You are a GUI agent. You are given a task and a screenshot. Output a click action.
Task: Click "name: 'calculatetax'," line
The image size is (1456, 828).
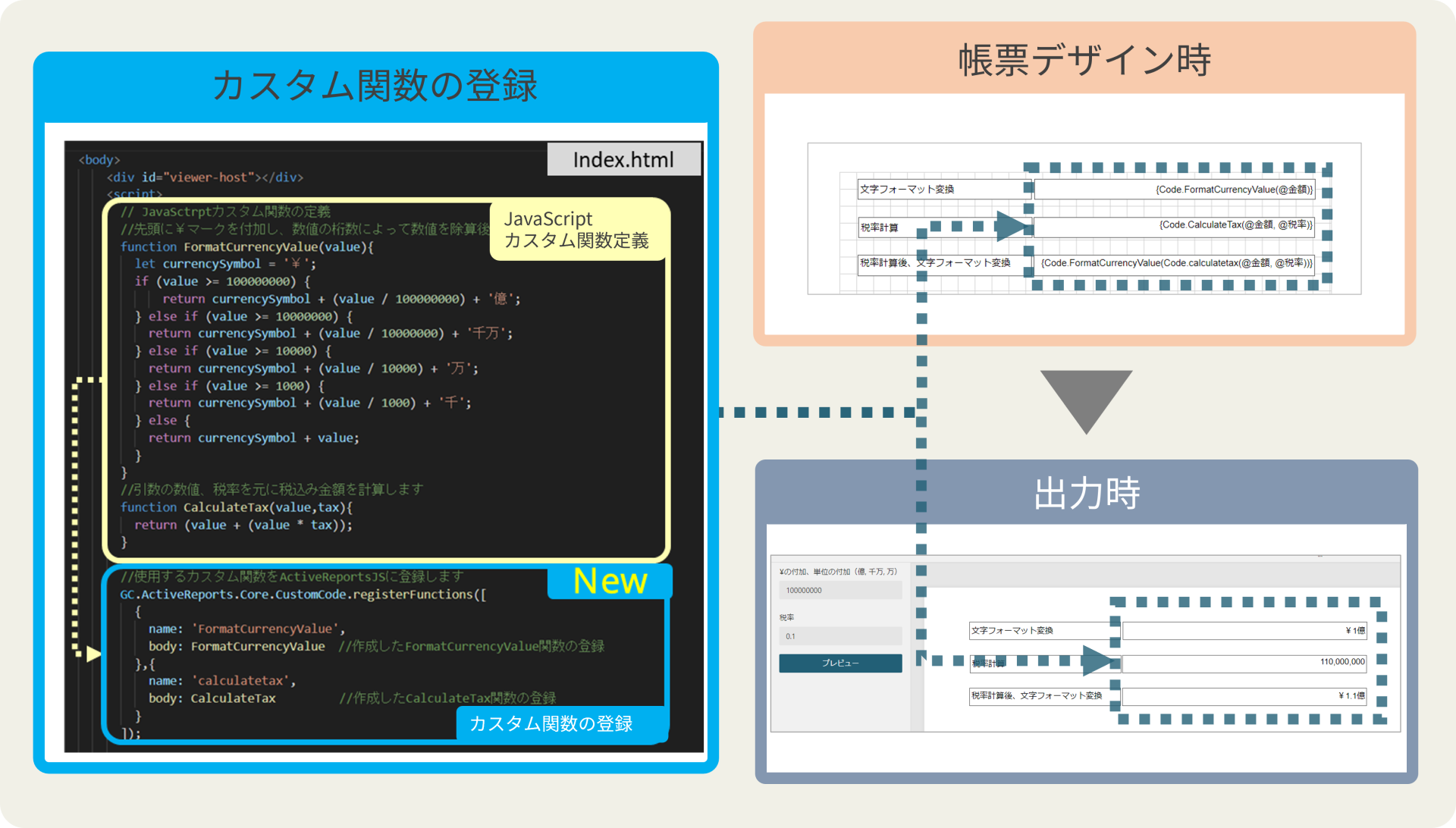tap(222, 681)
